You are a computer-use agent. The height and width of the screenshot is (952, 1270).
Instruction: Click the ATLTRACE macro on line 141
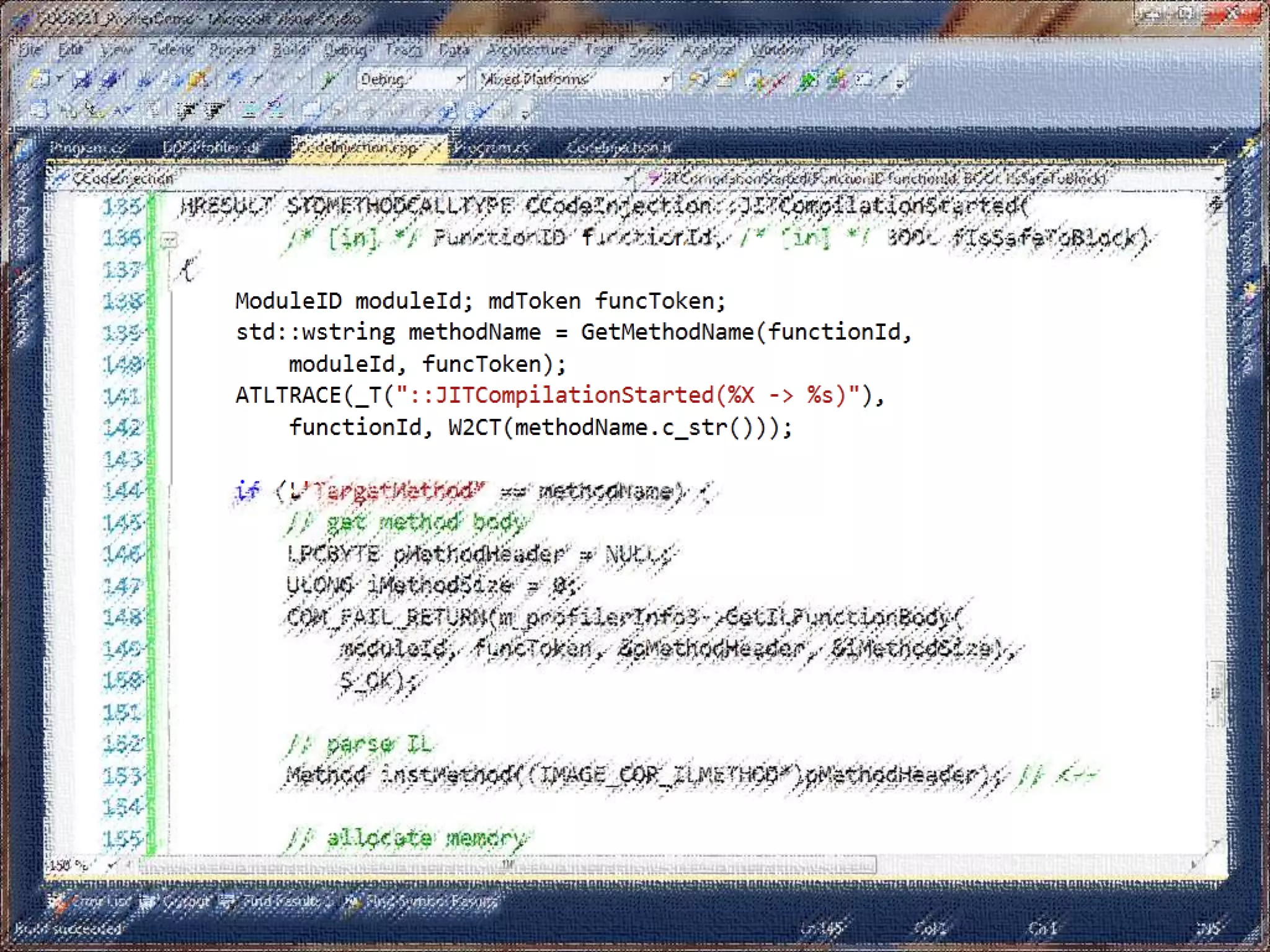click(x=288, y=395)
